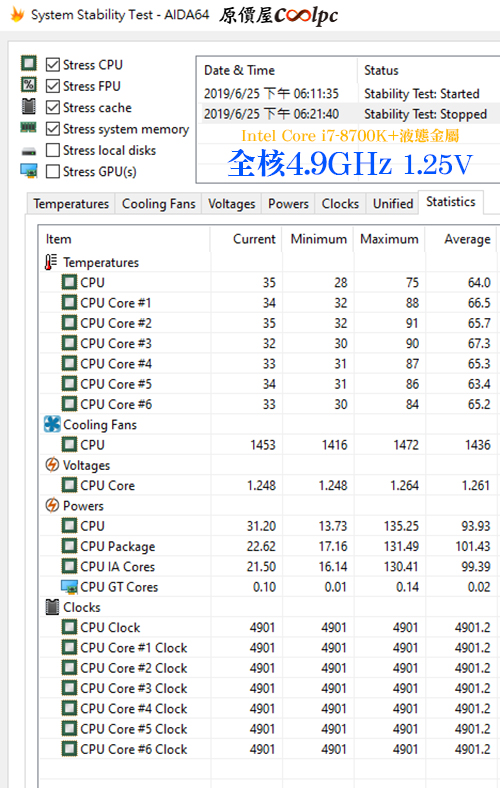The width and height of the screenshot is (500, 788).
Task: Click CPU Core voltage average 1.261
Action: point(475,485)
